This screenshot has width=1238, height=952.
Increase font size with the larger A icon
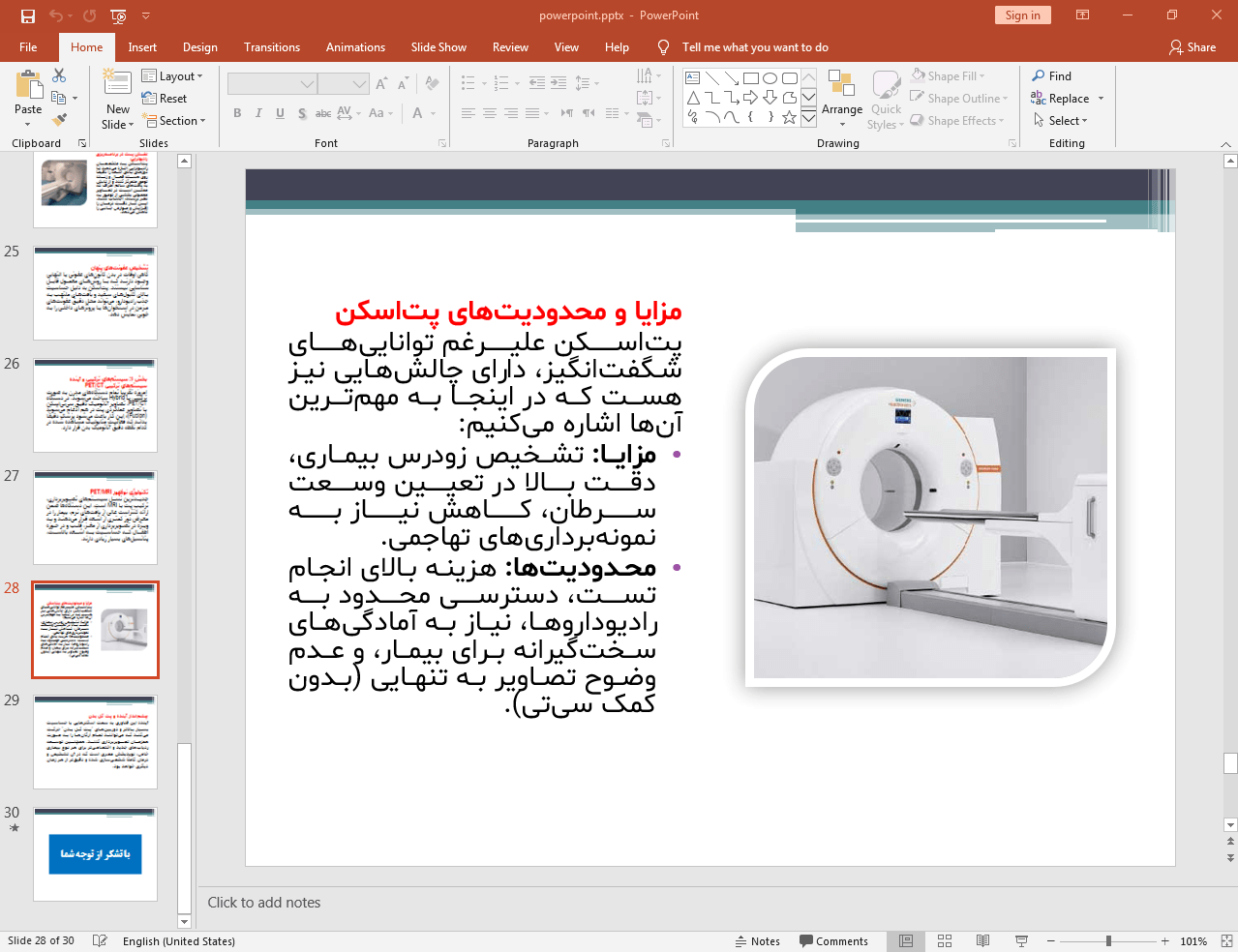[x=381, y=84]
